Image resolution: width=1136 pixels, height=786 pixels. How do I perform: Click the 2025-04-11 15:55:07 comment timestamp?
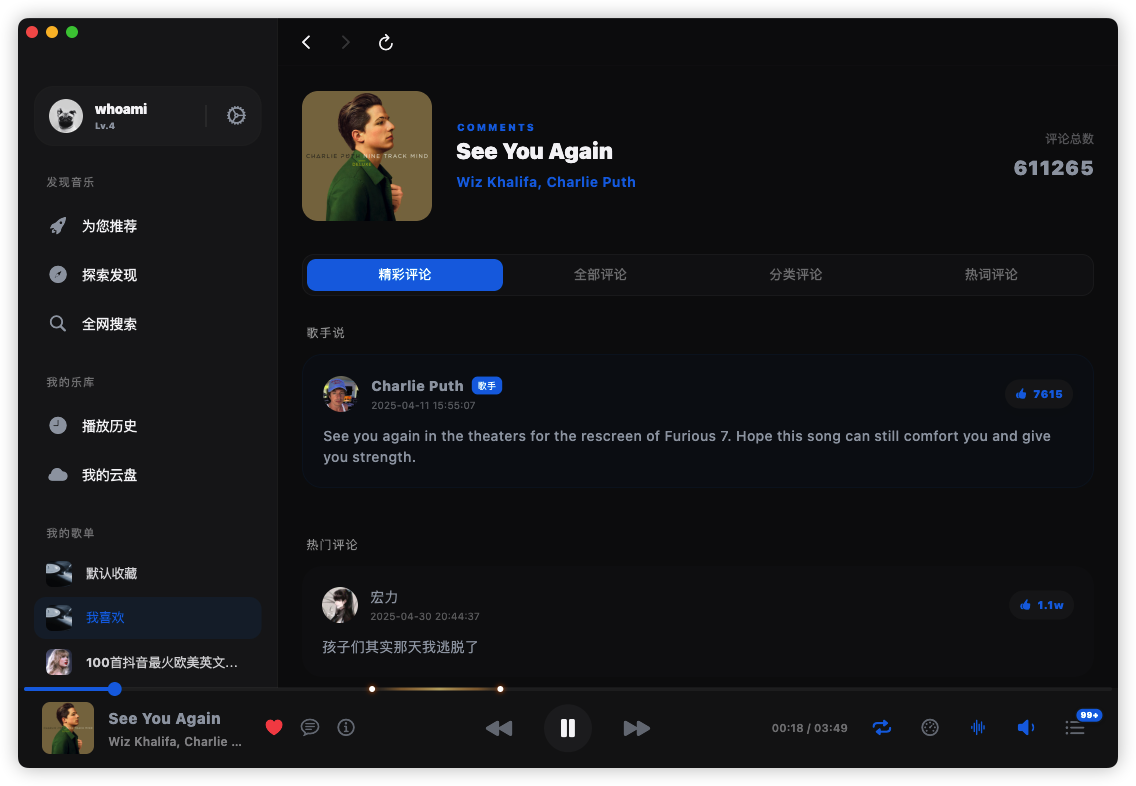point(423,406)
